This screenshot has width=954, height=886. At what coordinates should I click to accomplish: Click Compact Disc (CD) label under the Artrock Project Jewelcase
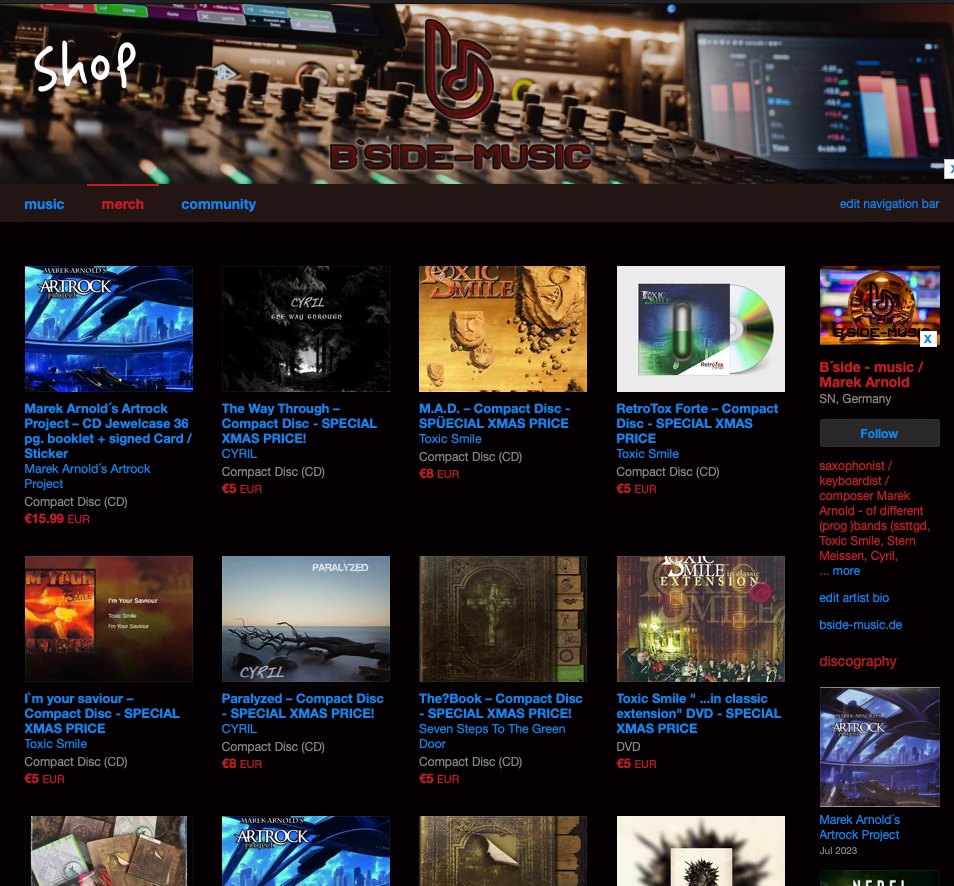(76, 502)
